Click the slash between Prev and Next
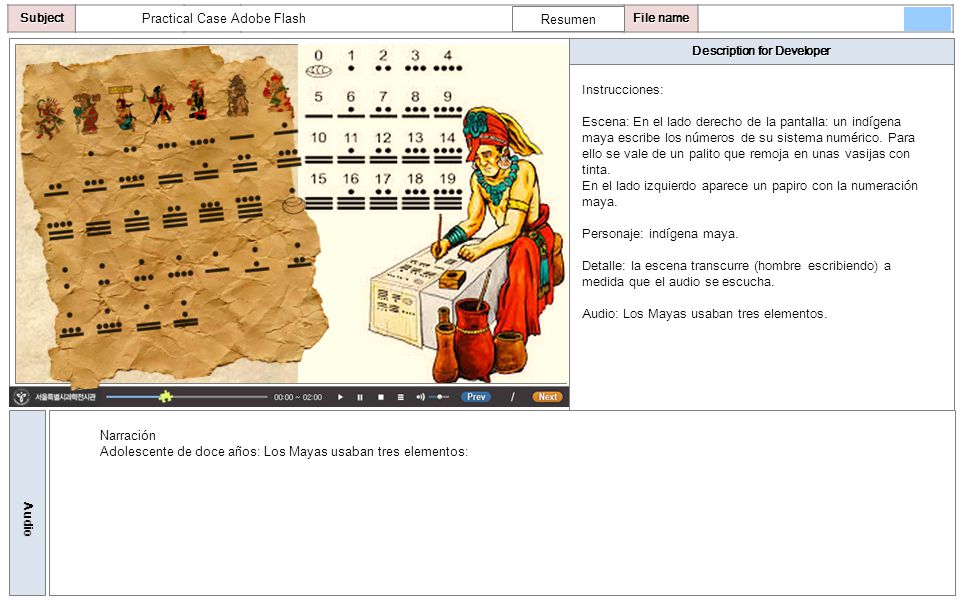The image size is (960, 600). click(512, 397)
